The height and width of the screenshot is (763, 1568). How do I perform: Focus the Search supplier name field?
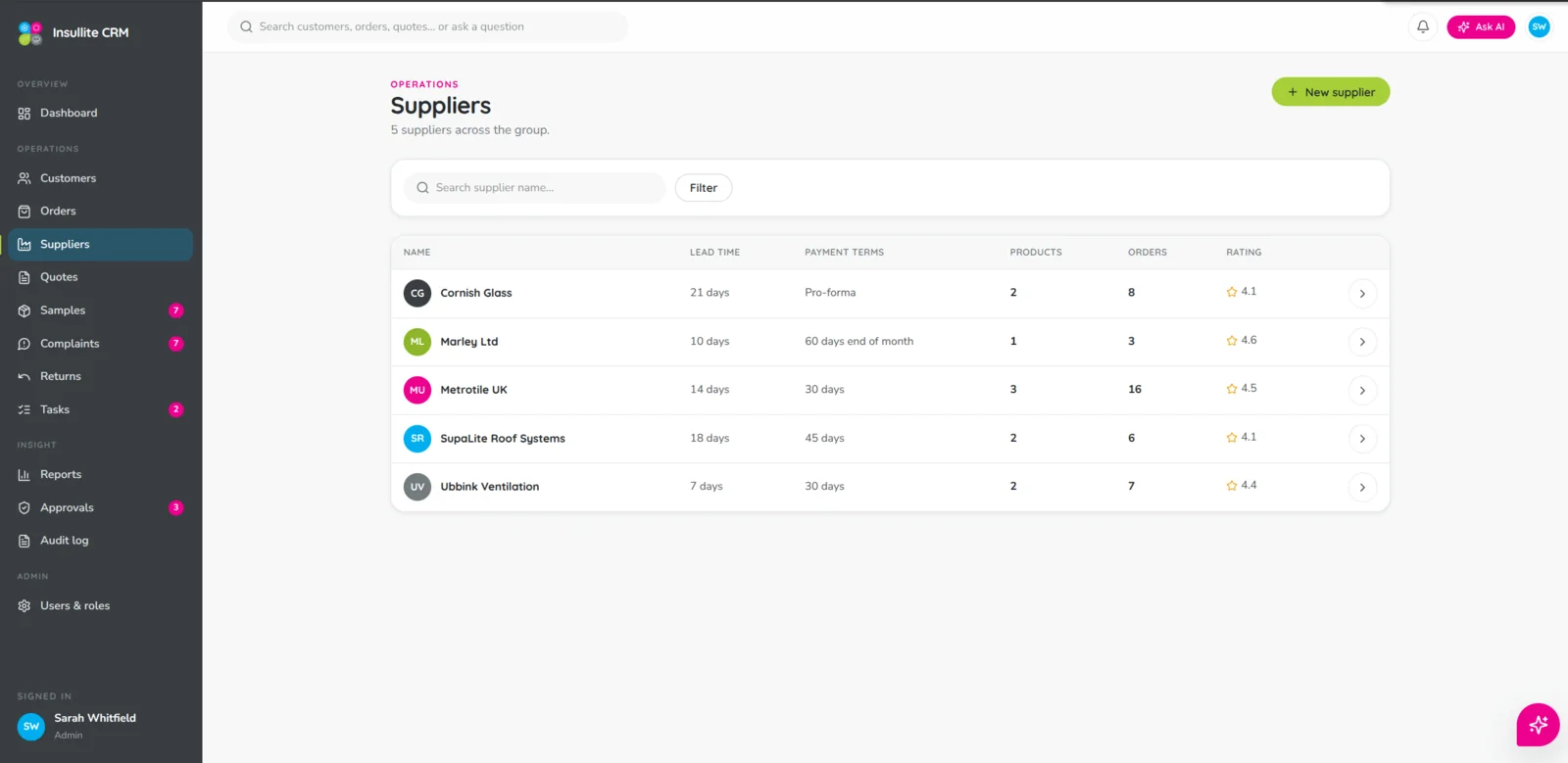click(x=534, y=188)
